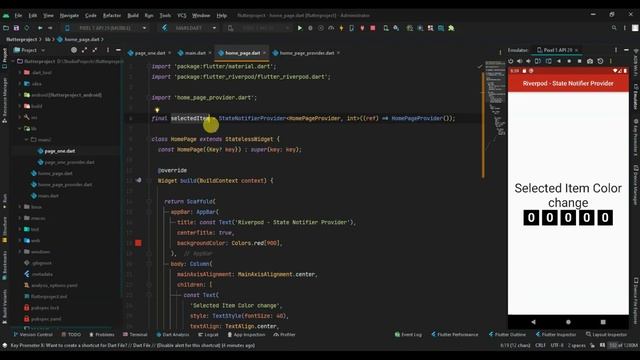
Task: Select pubspec.yaml in project tree
Action: (x=46, y=319)
